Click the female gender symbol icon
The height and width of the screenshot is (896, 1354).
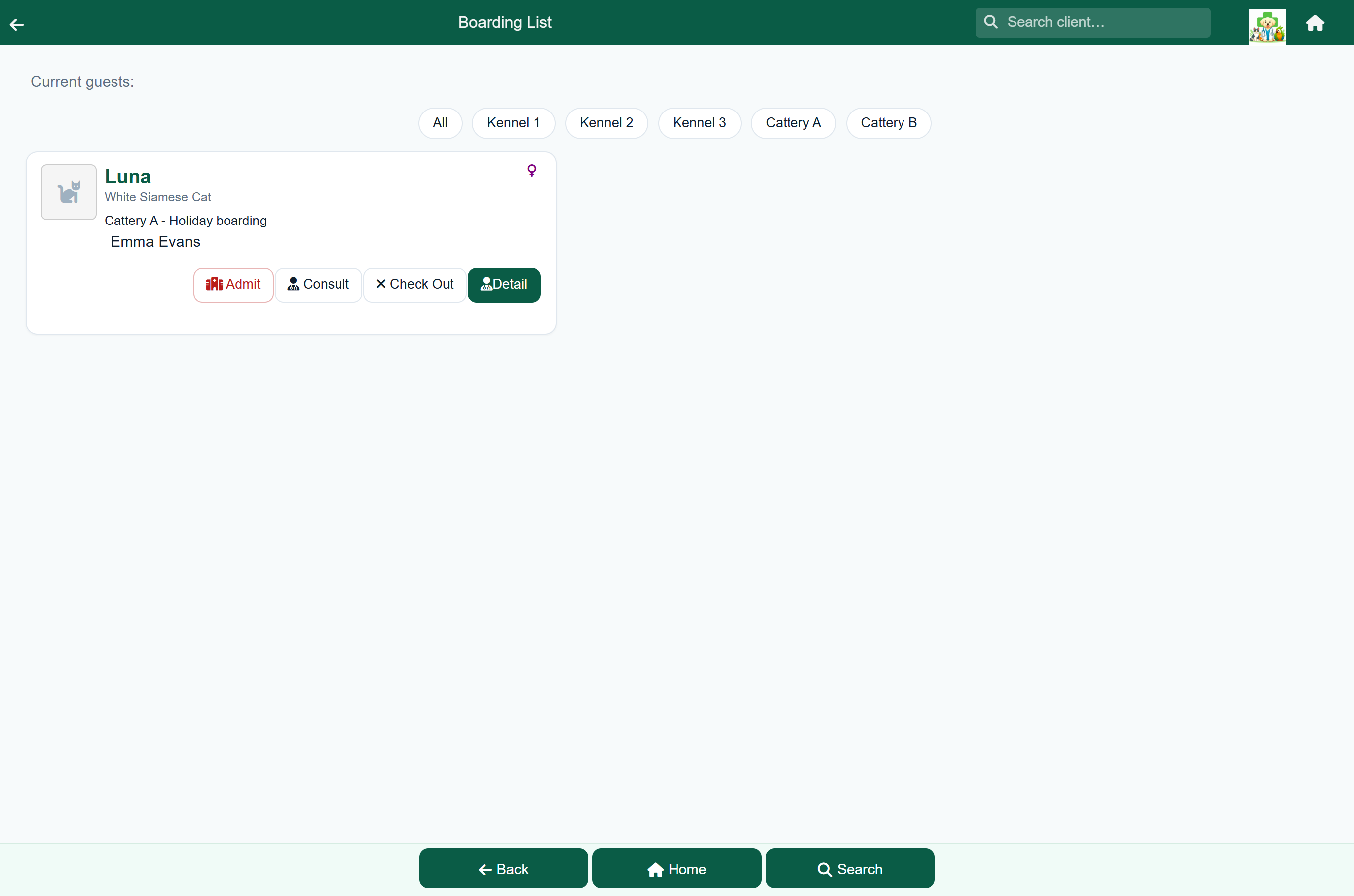(531, 170)
